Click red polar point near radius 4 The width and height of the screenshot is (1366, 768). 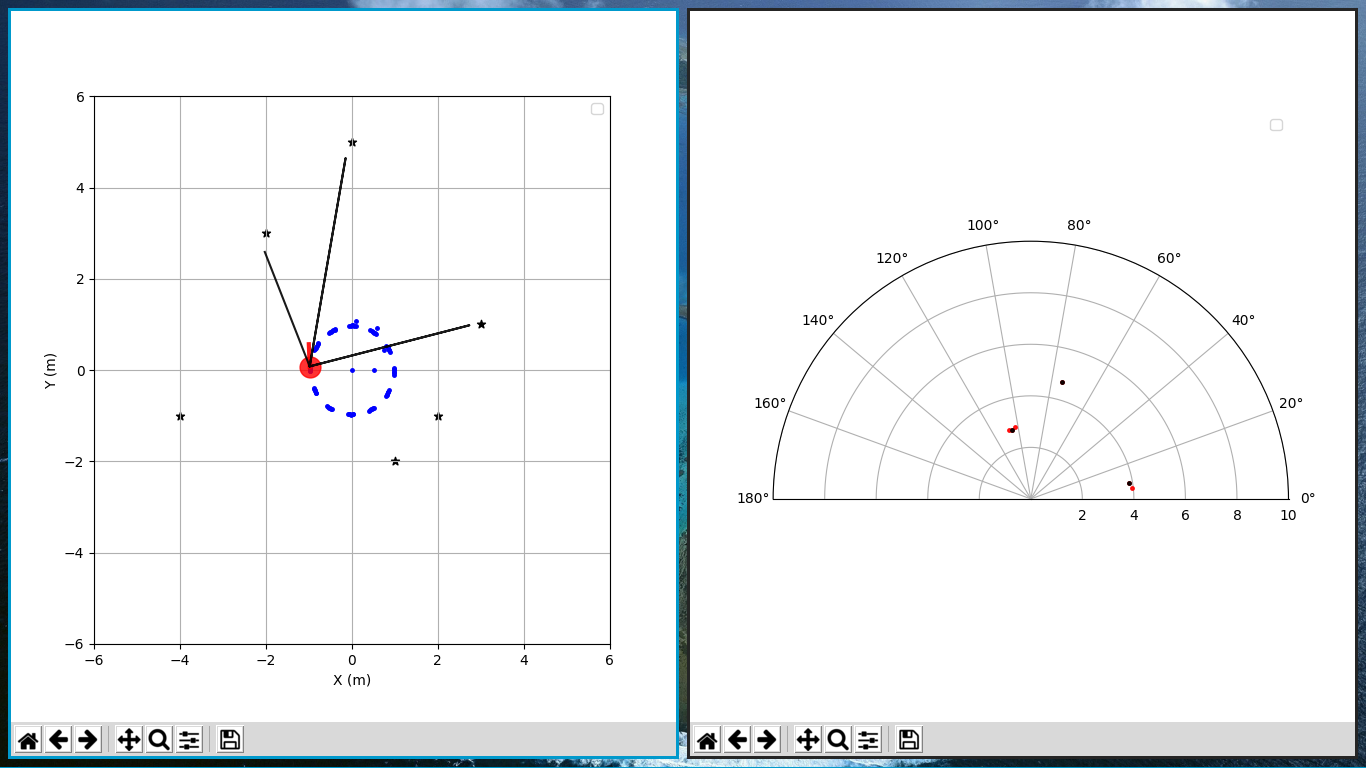tap(1132, 488)
